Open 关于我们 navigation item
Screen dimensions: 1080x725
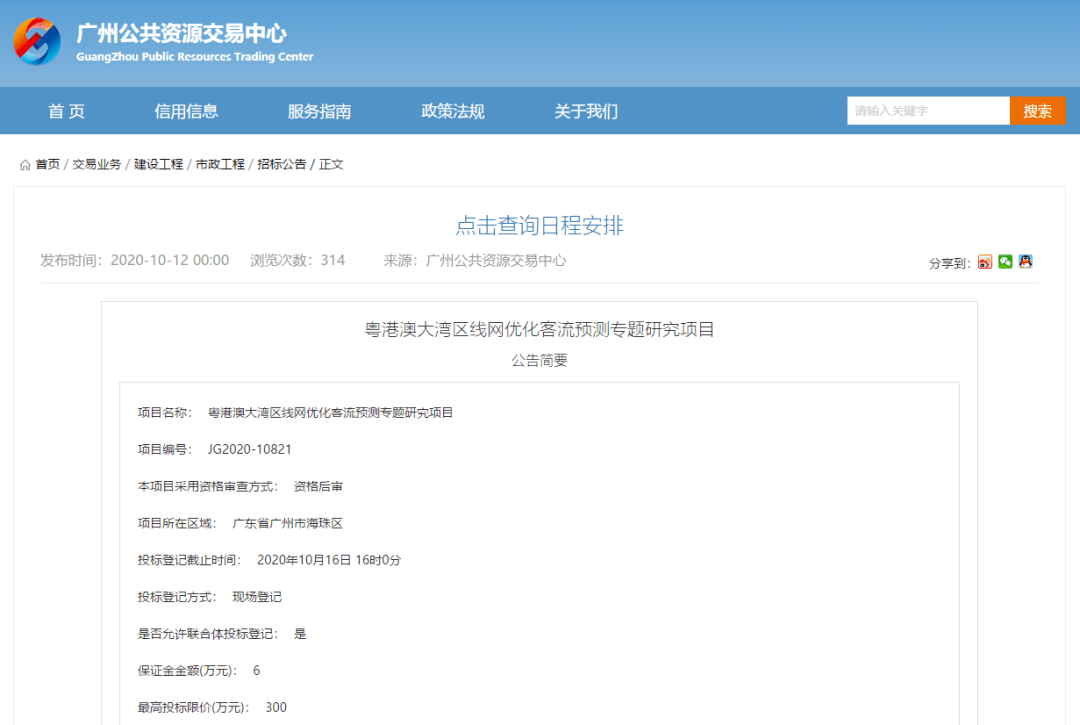coord(586,111)
